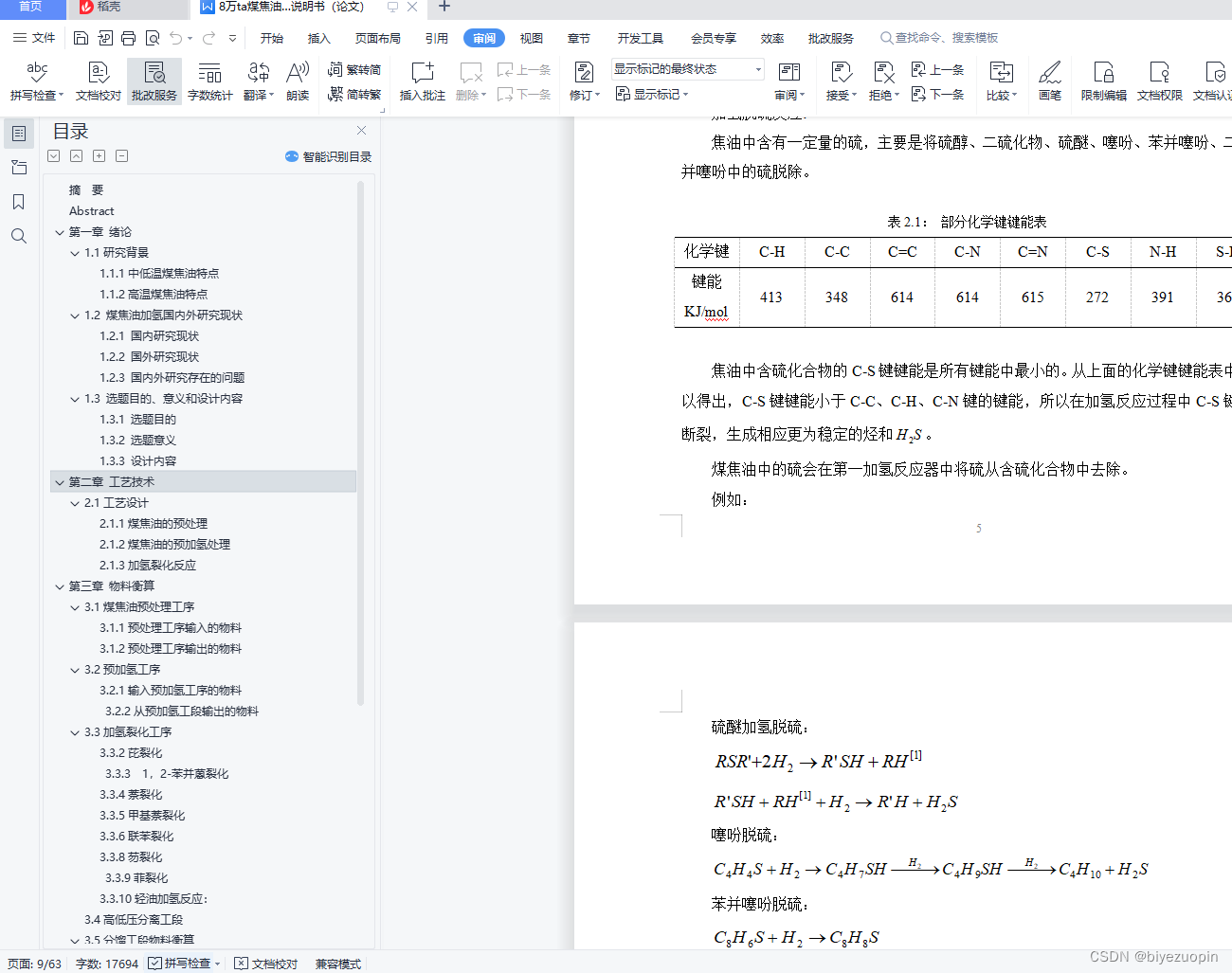Open 显示标记的最终状态 dropdown
1232x973 pixels.
coord(688,69)
